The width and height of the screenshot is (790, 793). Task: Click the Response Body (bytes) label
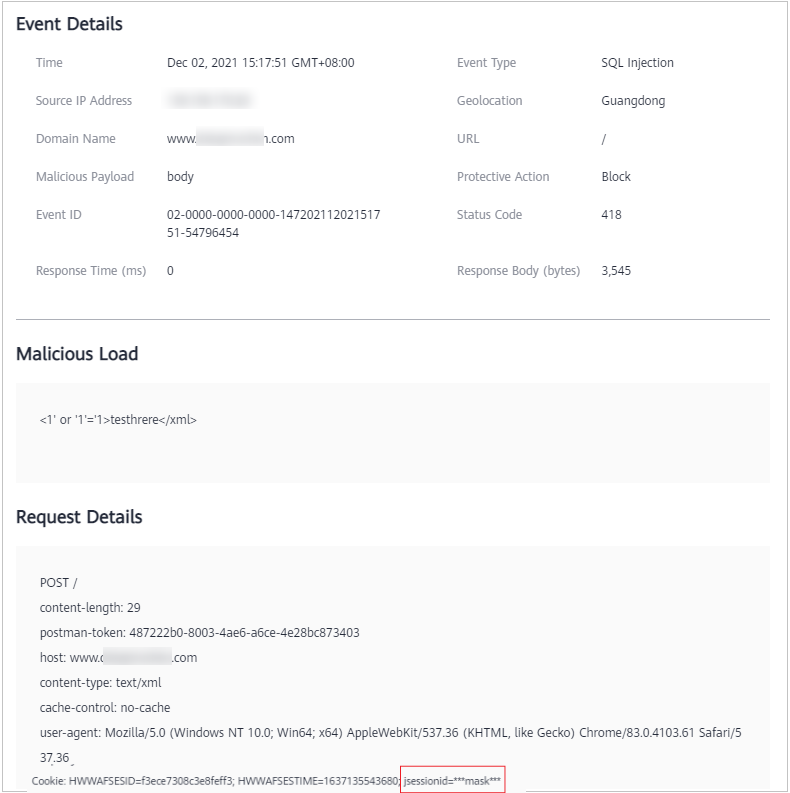[x=518, y=271]
